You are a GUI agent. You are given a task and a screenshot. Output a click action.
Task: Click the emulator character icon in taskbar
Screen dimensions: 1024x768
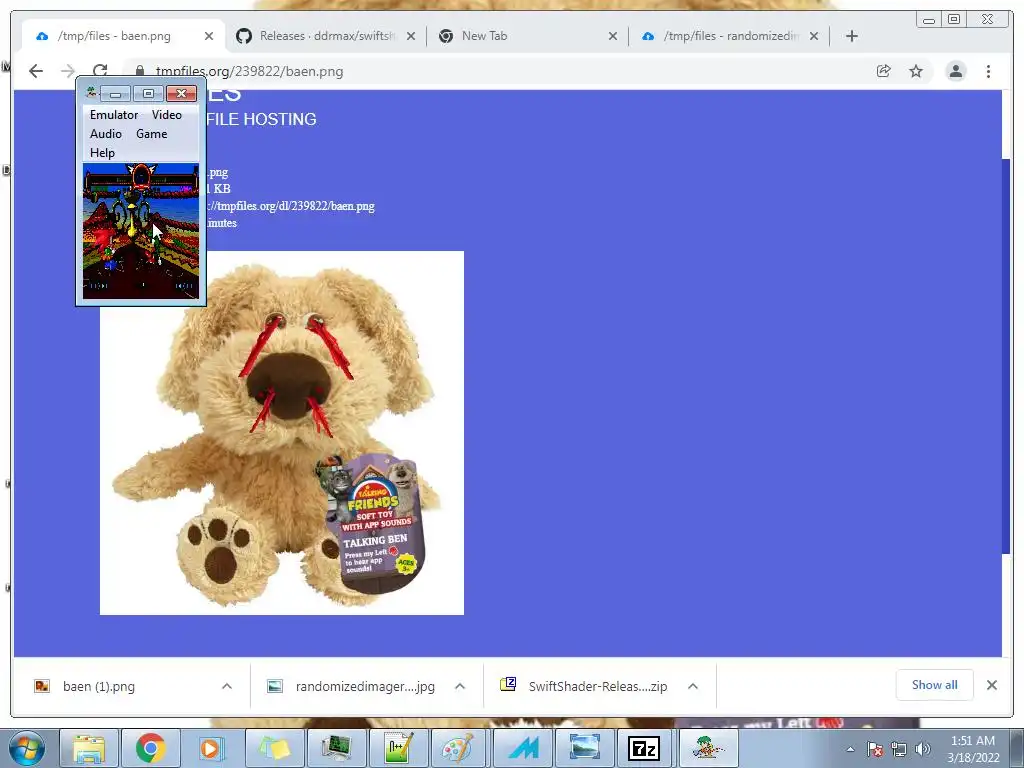point(708,748)
